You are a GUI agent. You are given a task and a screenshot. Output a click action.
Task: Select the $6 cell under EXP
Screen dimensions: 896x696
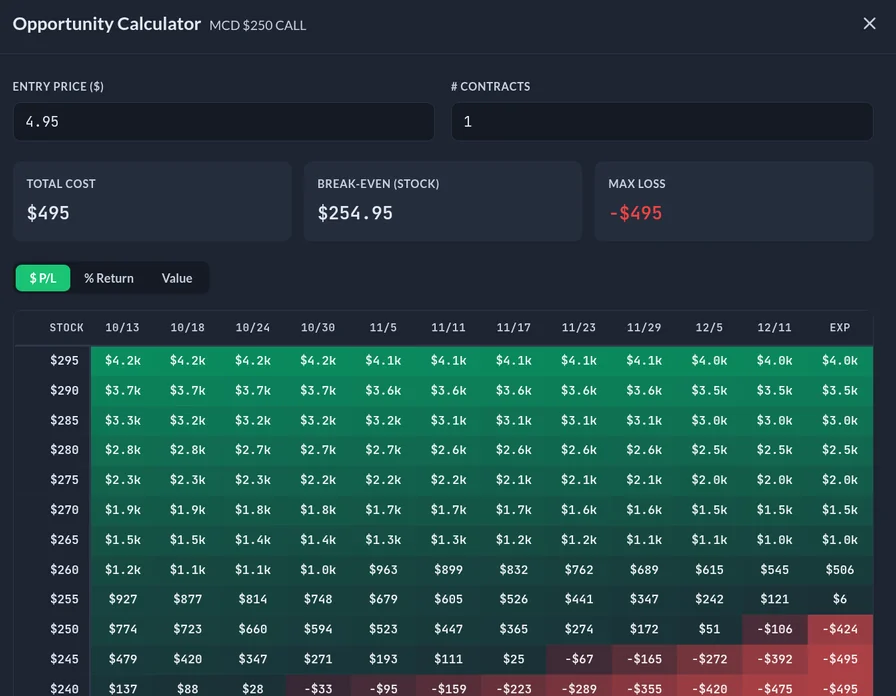coord(839,599)
